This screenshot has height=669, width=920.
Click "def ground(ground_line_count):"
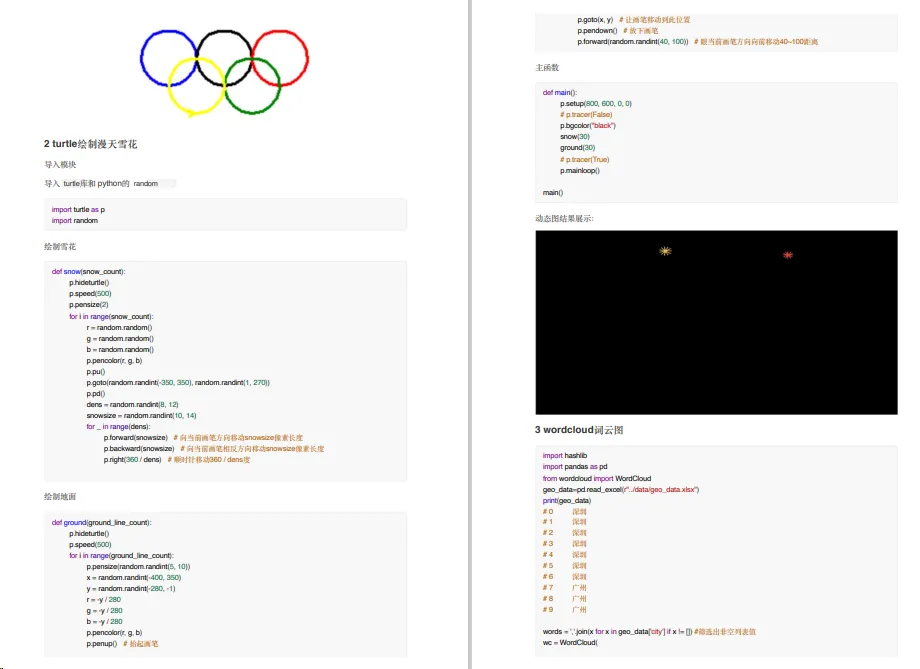click(x=101, y=522)
